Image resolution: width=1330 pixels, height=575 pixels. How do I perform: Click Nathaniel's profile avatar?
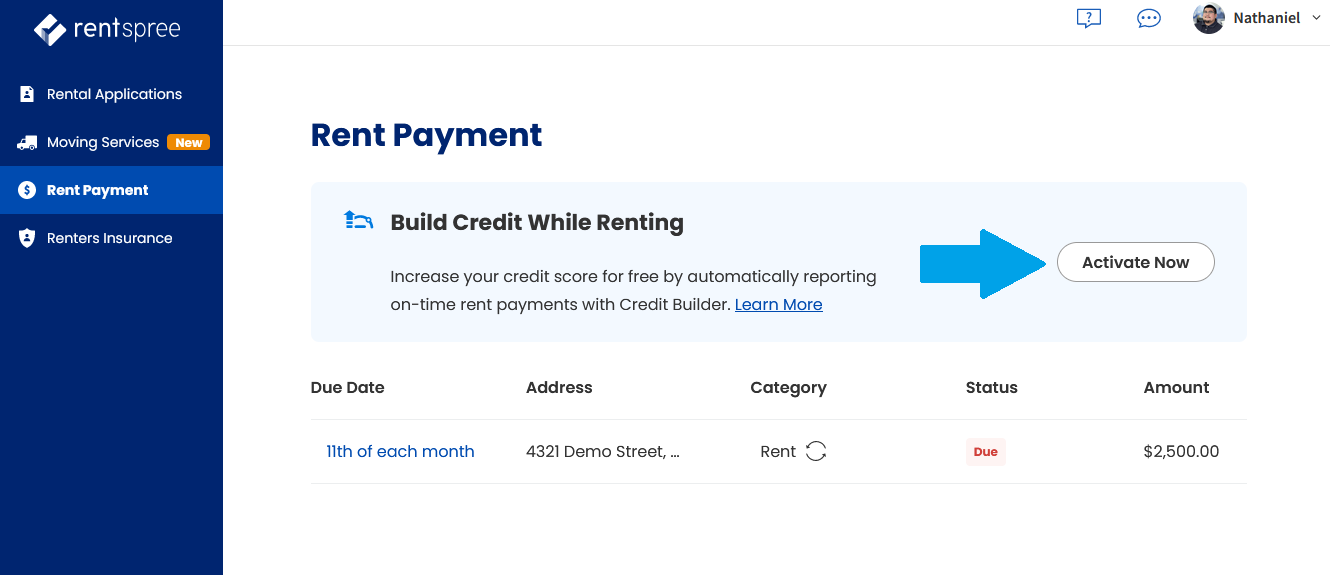tap(1209, 18)
